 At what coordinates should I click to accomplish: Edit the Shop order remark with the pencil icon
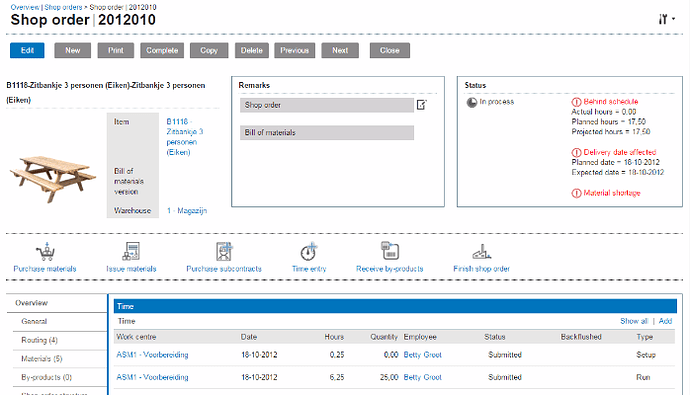click(422, 105)
